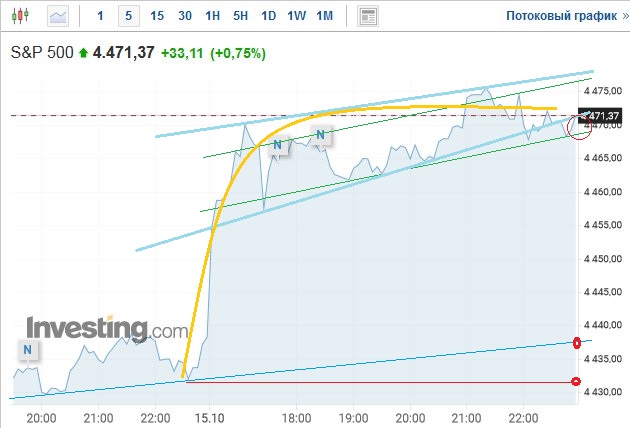Click the green up arrow beside S&P 500
The height and width of the screenshot is (428, 630).
(83, 53)
